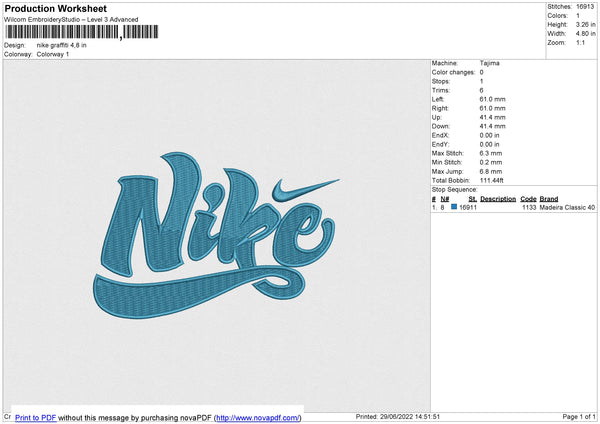Click the Height value 3.26 in

(x=585, y=24)
